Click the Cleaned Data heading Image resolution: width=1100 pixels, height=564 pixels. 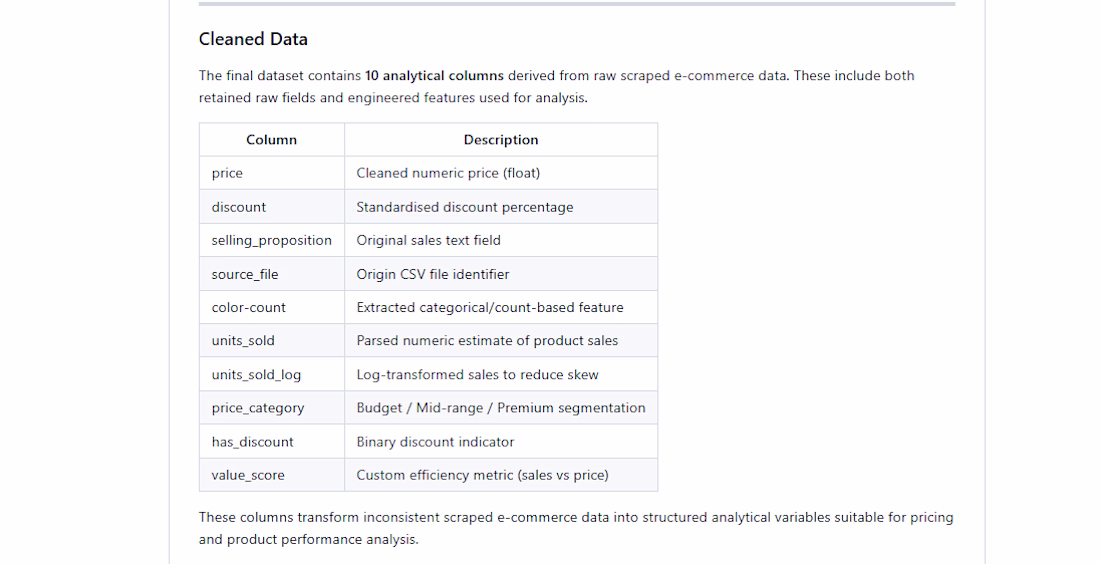(x=253, y=39)
